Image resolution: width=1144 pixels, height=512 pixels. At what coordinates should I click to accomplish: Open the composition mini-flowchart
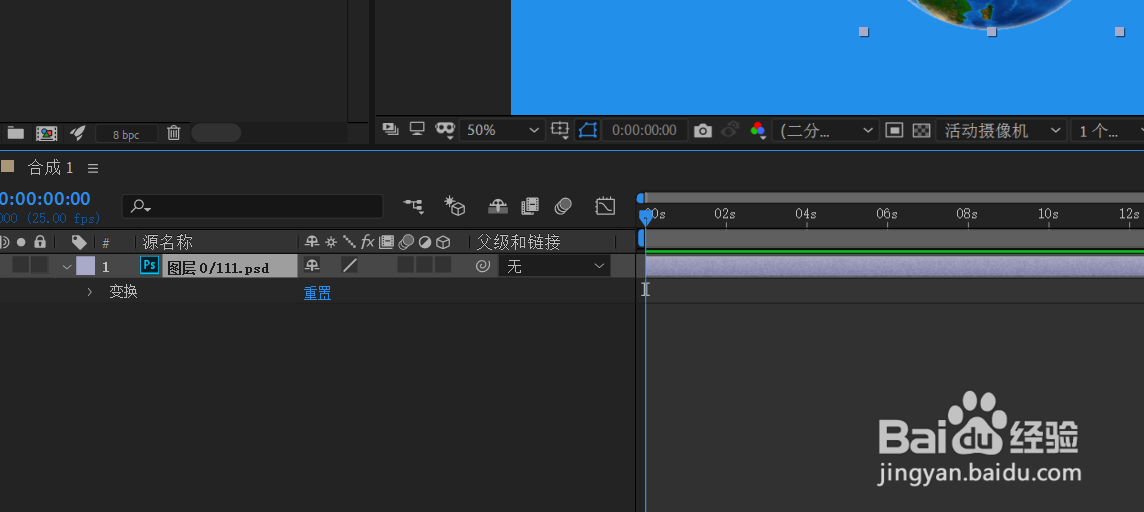point(414,206)
